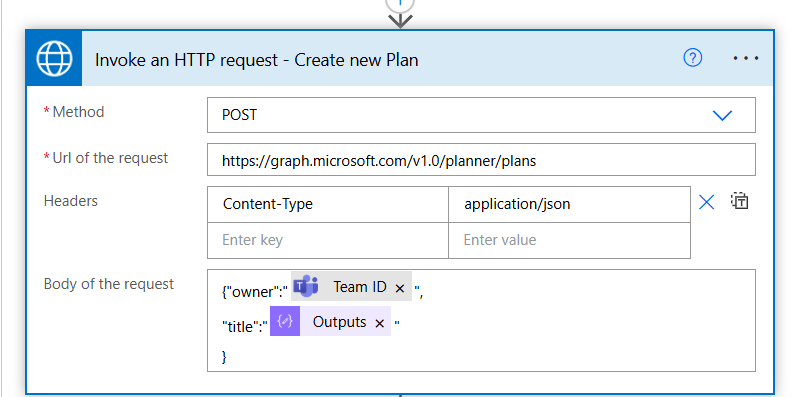The height and width of the screenshot is (397, 792).
Task: Click the Outputs token label
Action: click(x=339, y=322)
